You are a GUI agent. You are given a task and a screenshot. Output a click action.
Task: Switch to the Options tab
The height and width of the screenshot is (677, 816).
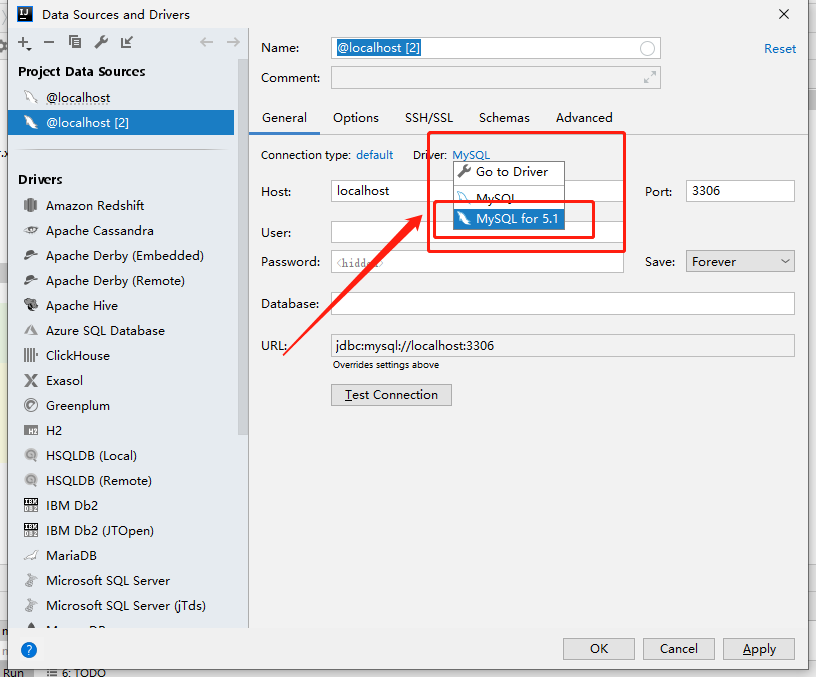click(356, 118)
